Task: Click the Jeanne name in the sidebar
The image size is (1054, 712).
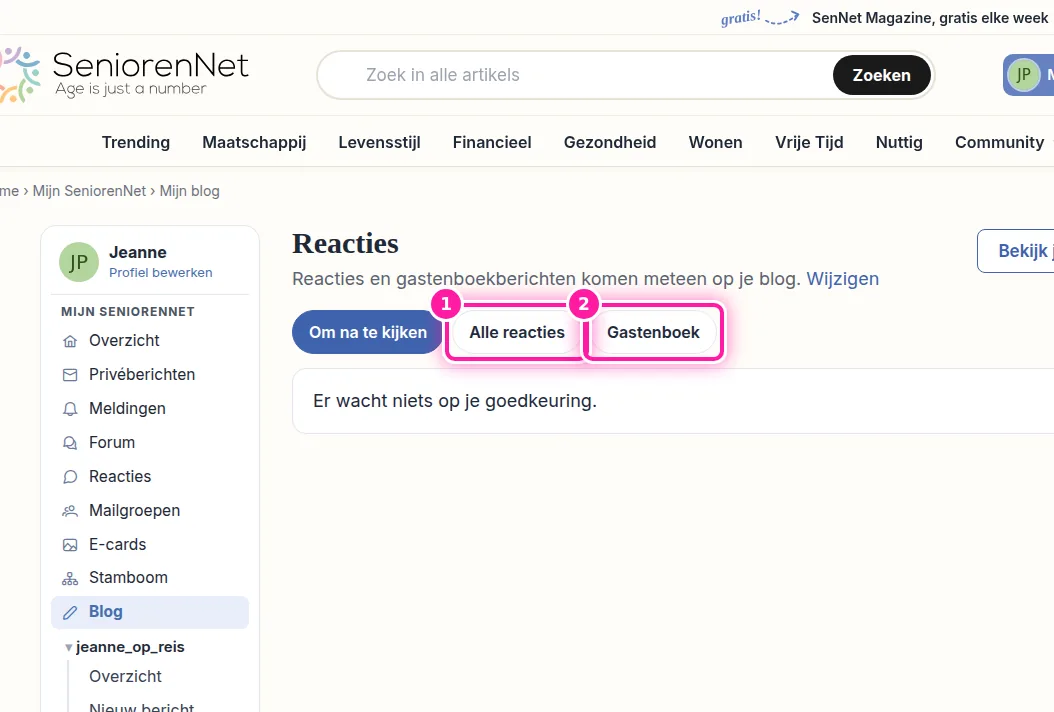Action: point(138,252)
